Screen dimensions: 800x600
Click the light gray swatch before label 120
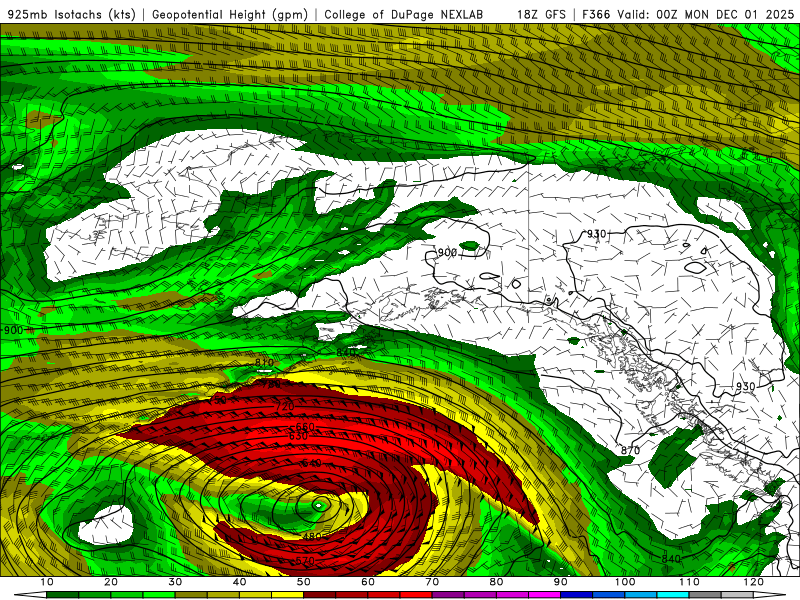click(x=738, y=595)
